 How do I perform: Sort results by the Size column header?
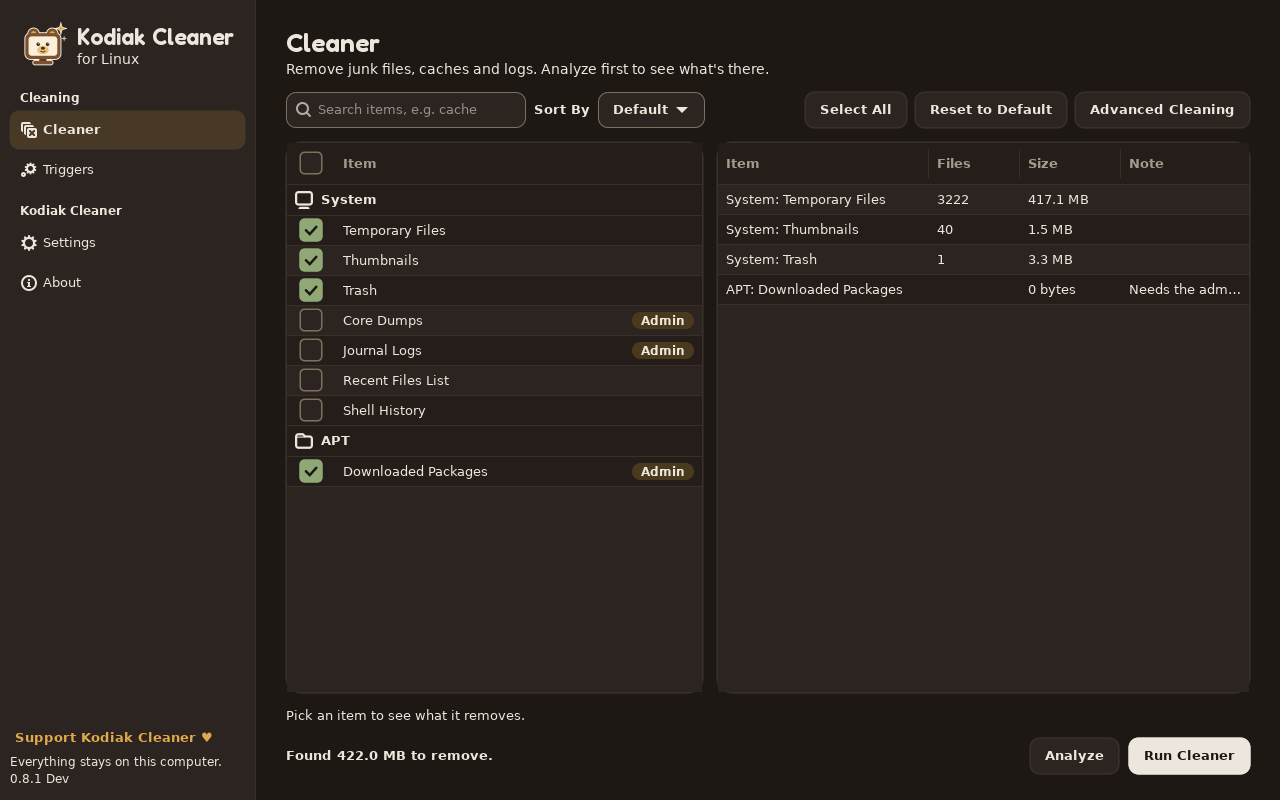tap(1070, 163)
